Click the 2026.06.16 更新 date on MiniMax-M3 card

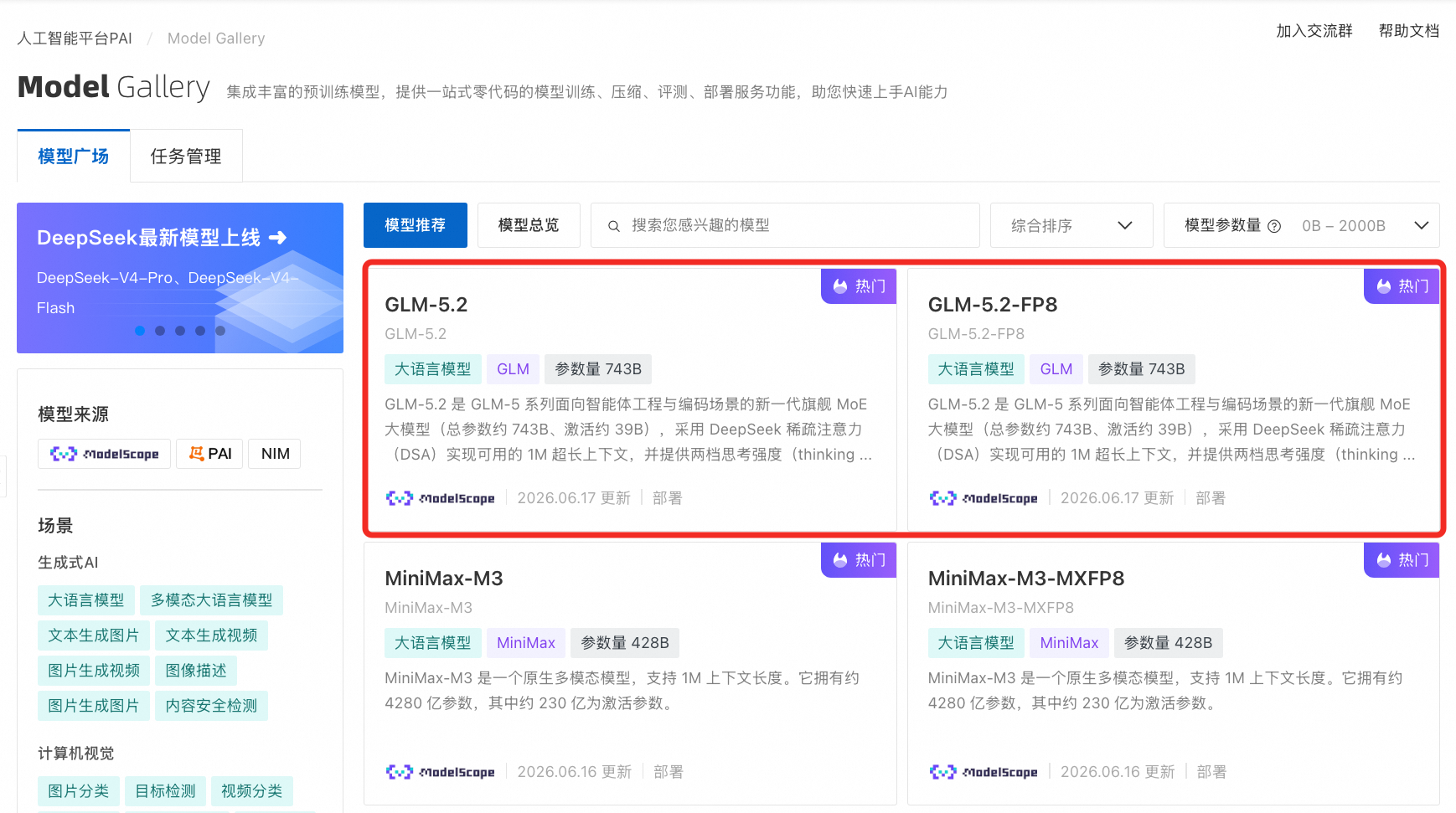click(x=575, y=772)
